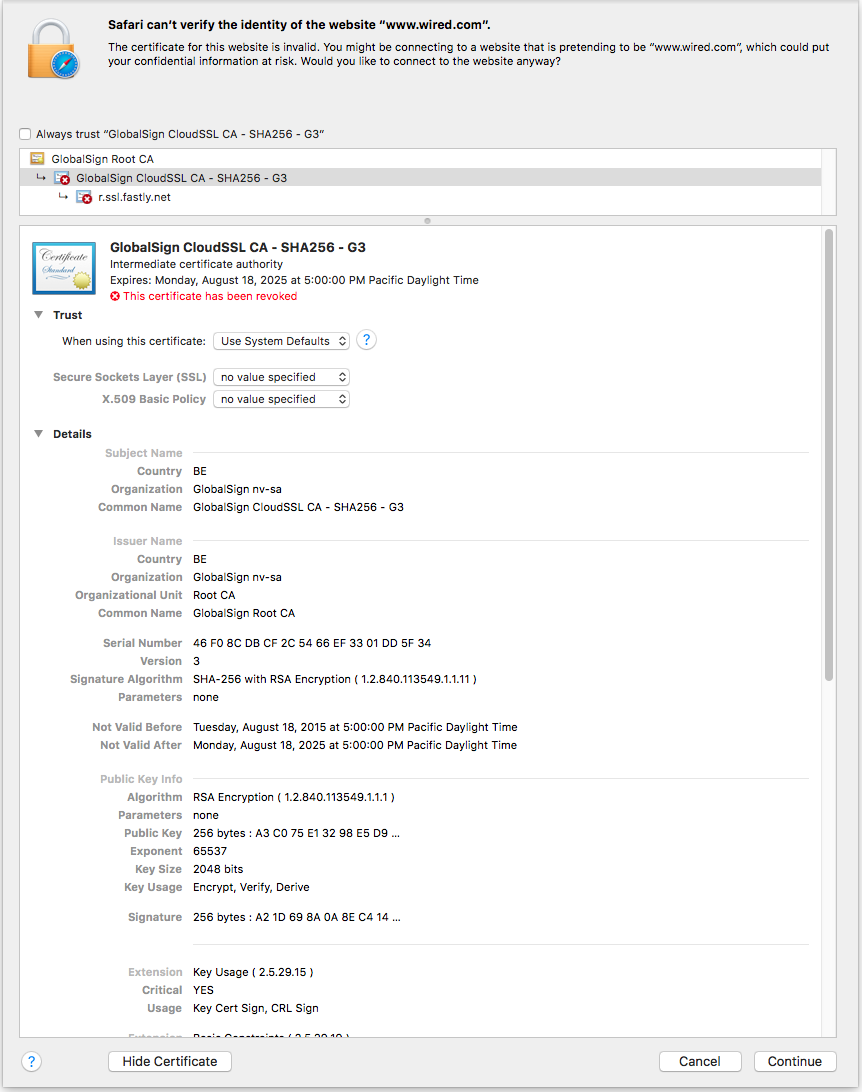
Task: Click the Safari padlock warning icon
Action: click(53, 49)
